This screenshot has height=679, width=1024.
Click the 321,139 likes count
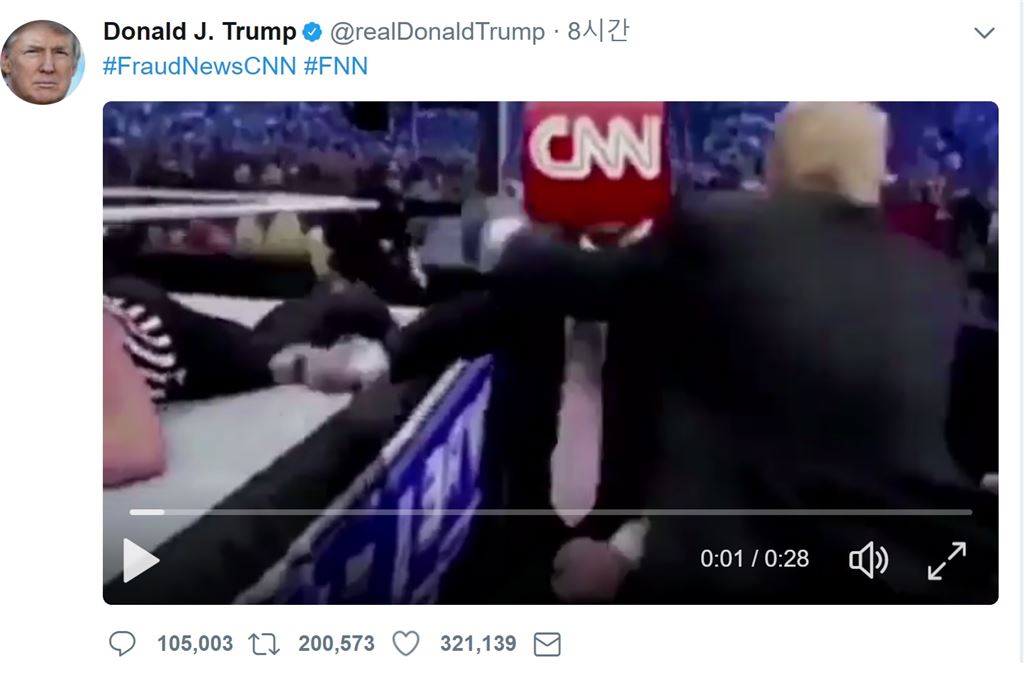pyautogui.click(x=478, y=644)
